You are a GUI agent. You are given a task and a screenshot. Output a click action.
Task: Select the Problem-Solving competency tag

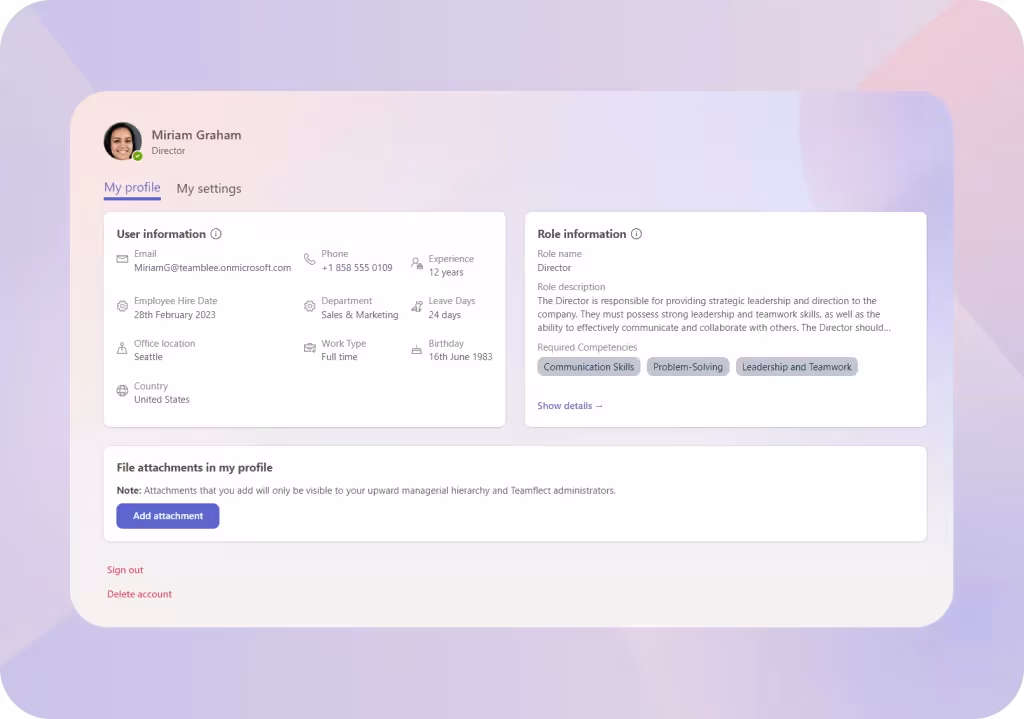688,367
